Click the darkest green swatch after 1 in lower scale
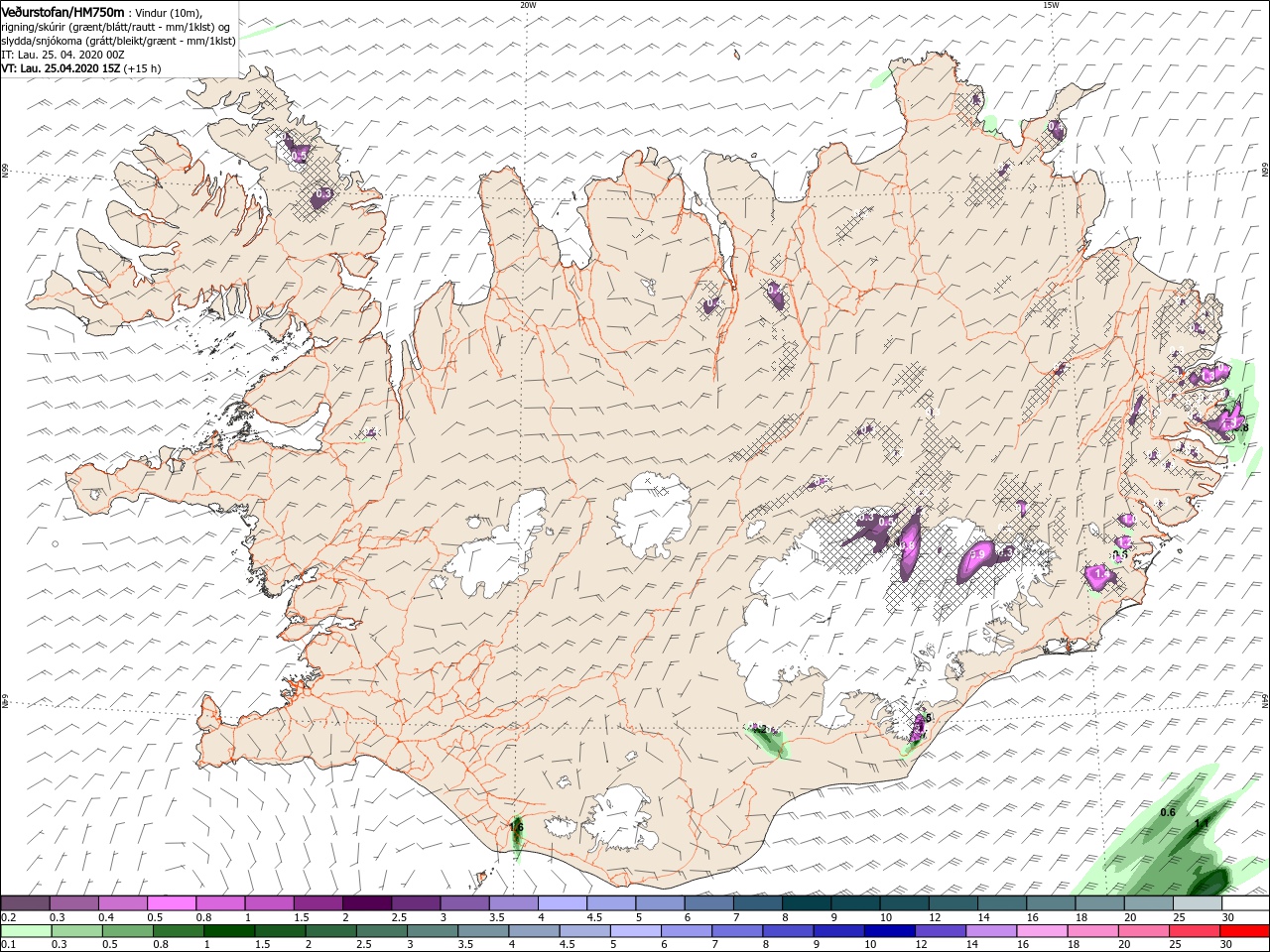The height and width of the screenshot is (952, 1270). 228,931
